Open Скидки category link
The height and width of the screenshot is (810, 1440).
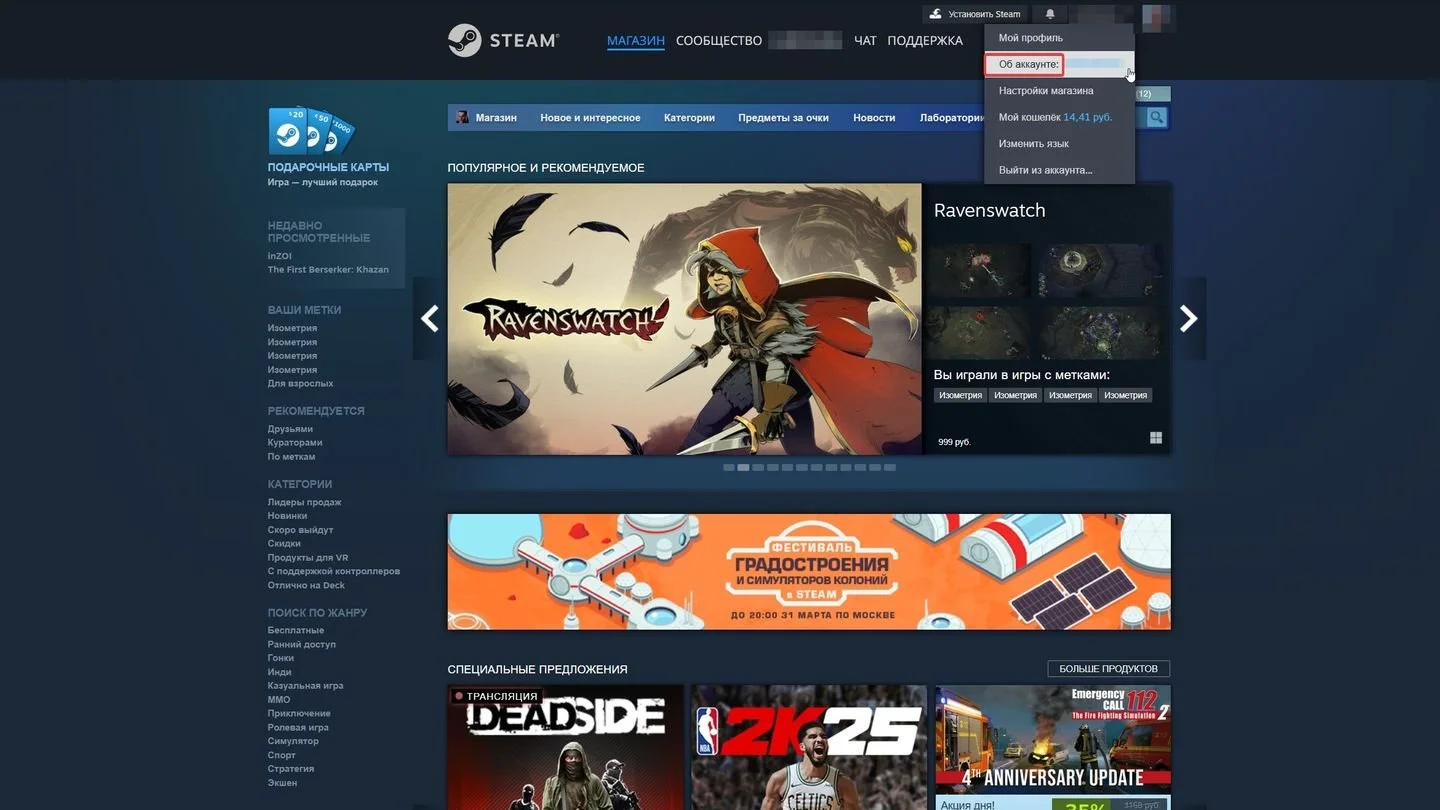tap(284, 544)
